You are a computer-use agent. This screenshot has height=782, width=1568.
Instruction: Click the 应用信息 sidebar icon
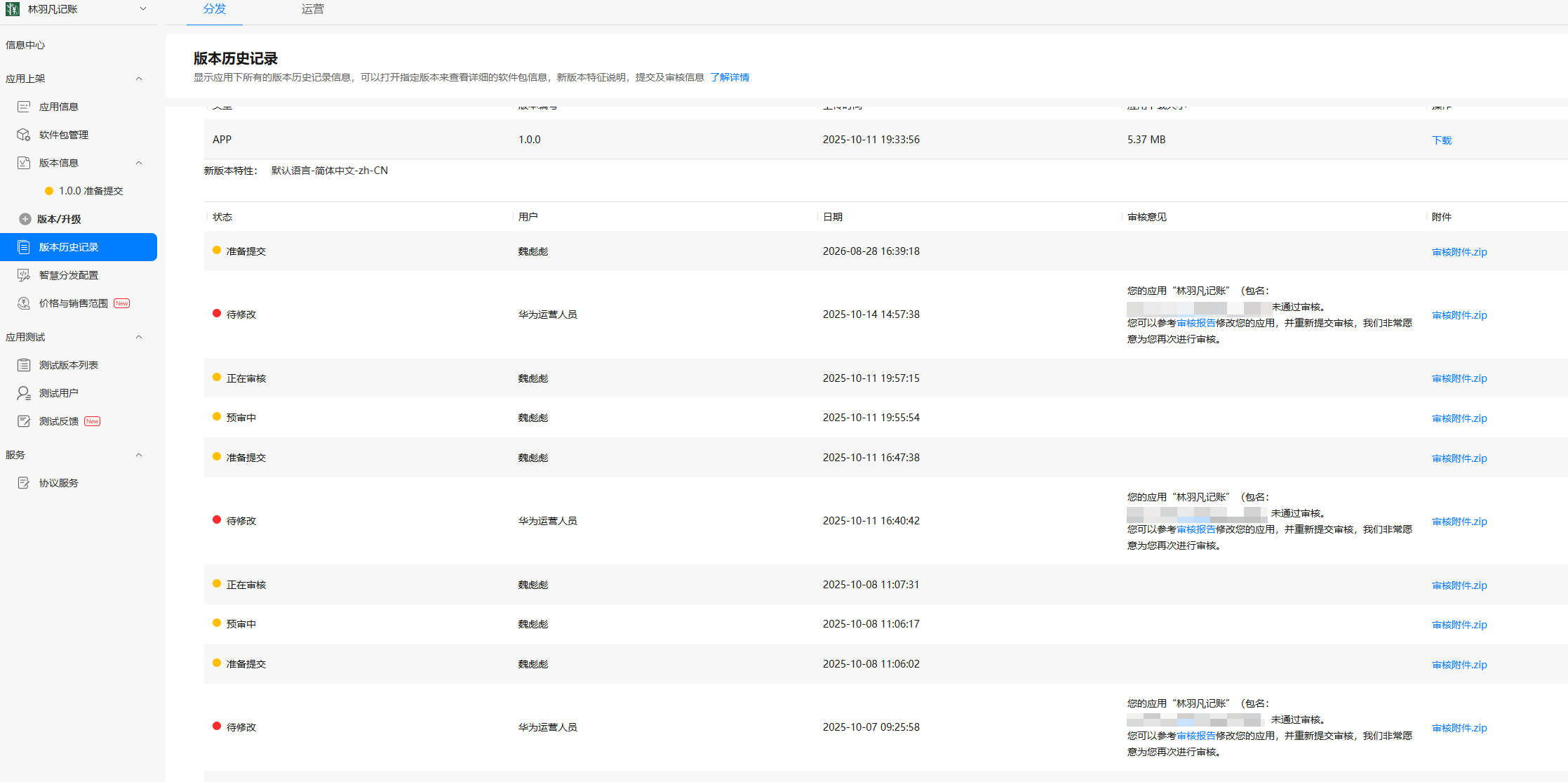[24, 107]
